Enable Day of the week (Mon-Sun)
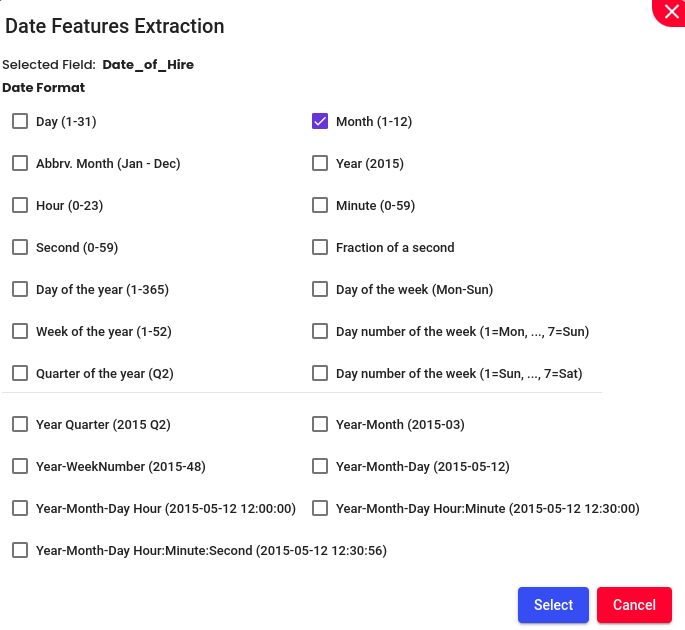Screen dimensions: 685x630 click(320, 289)
